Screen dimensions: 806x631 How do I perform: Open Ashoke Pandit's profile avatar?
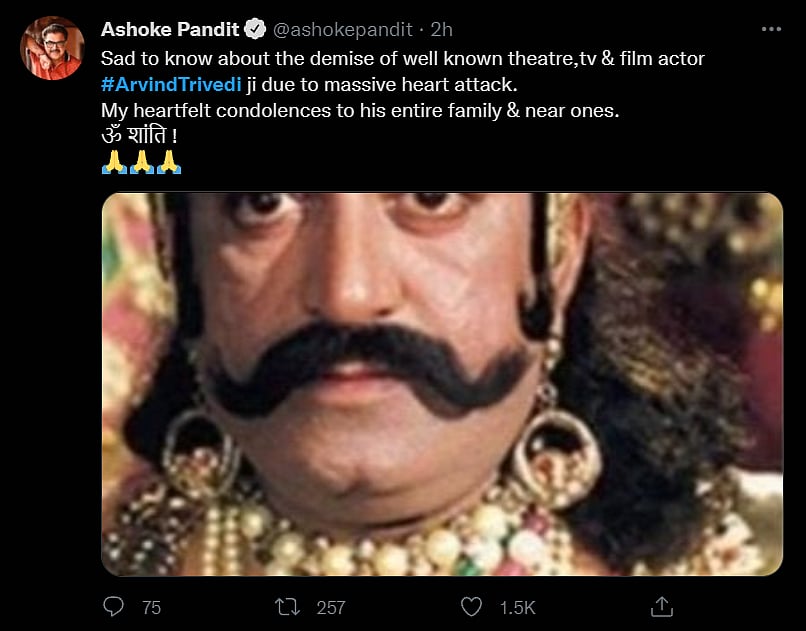(x=52, y=47)
